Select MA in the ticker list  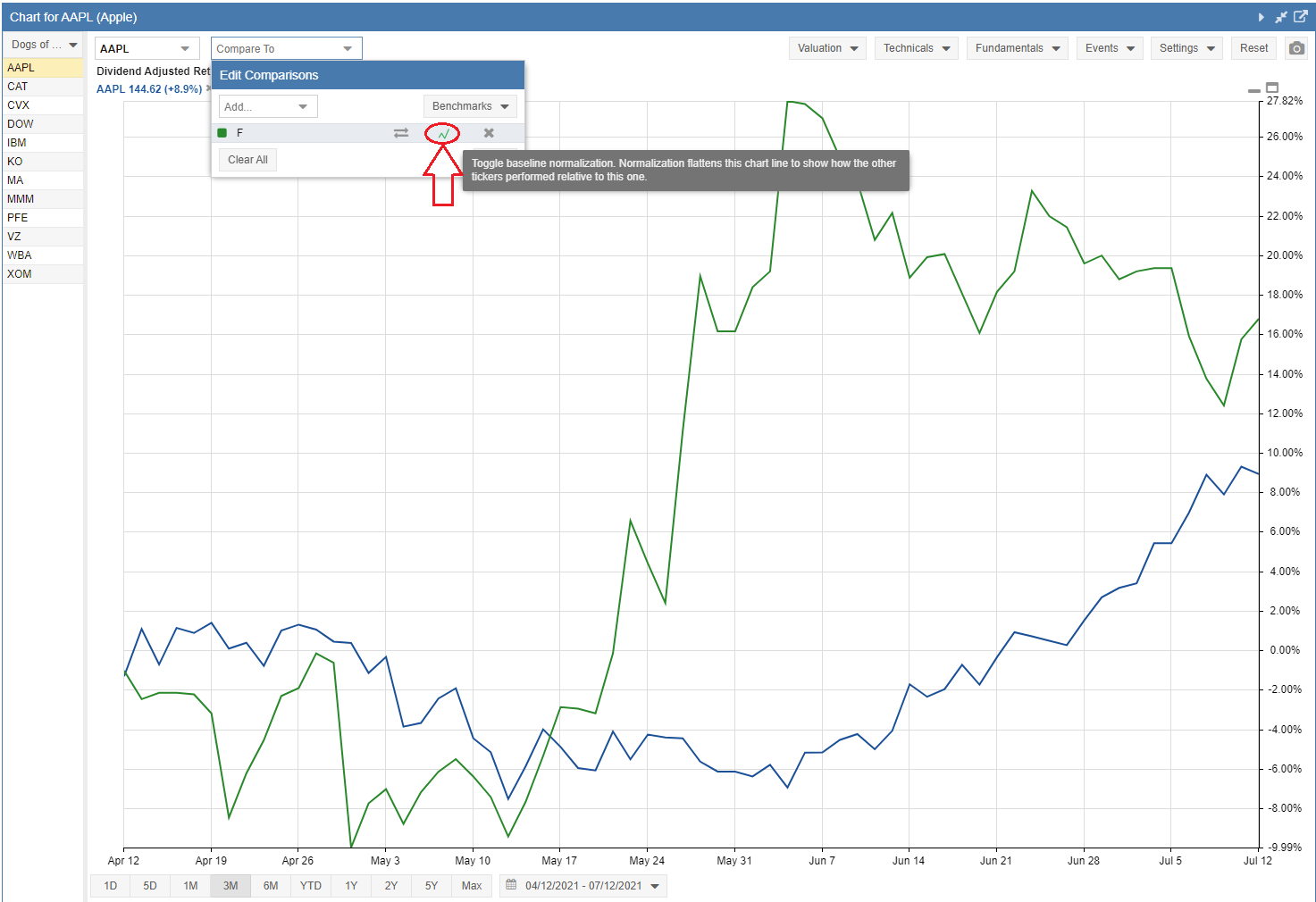coord(43,180)
